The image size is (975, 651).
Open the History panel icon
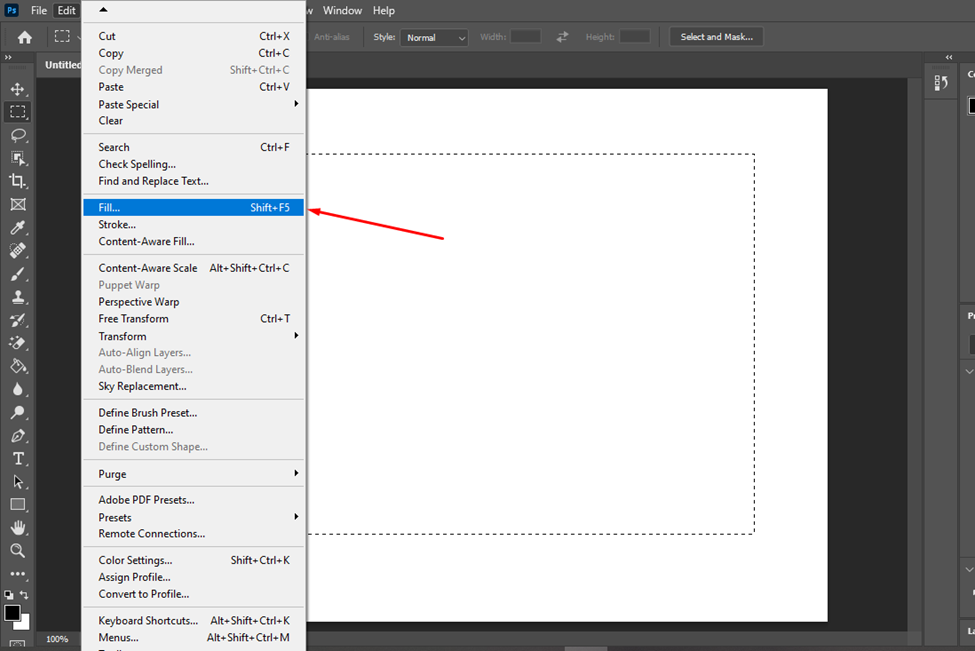pos(941,83)
